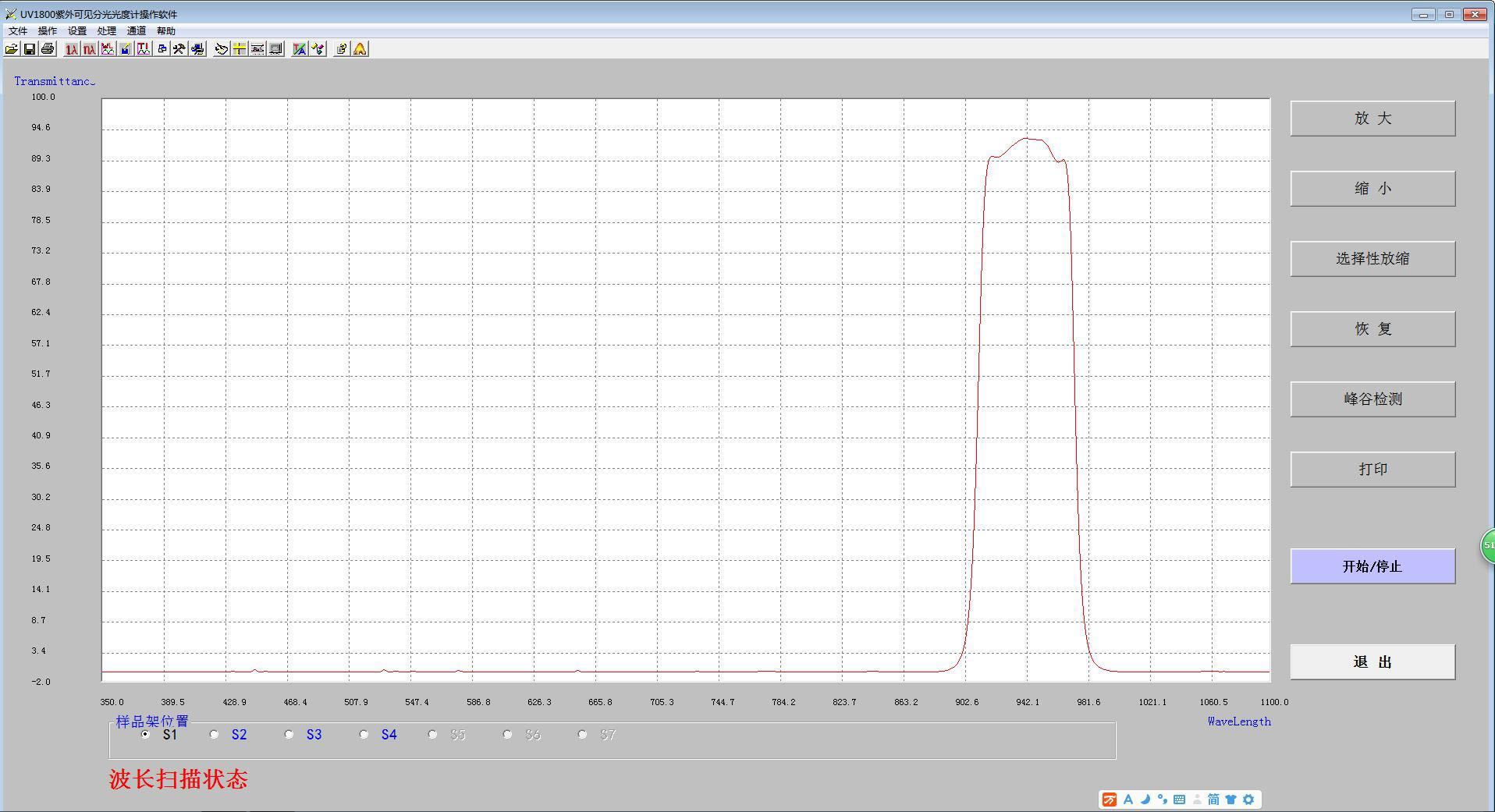1495x812 pixels.
Task: Click the gray monitor display icon
Action: click(x=275, y=49)
